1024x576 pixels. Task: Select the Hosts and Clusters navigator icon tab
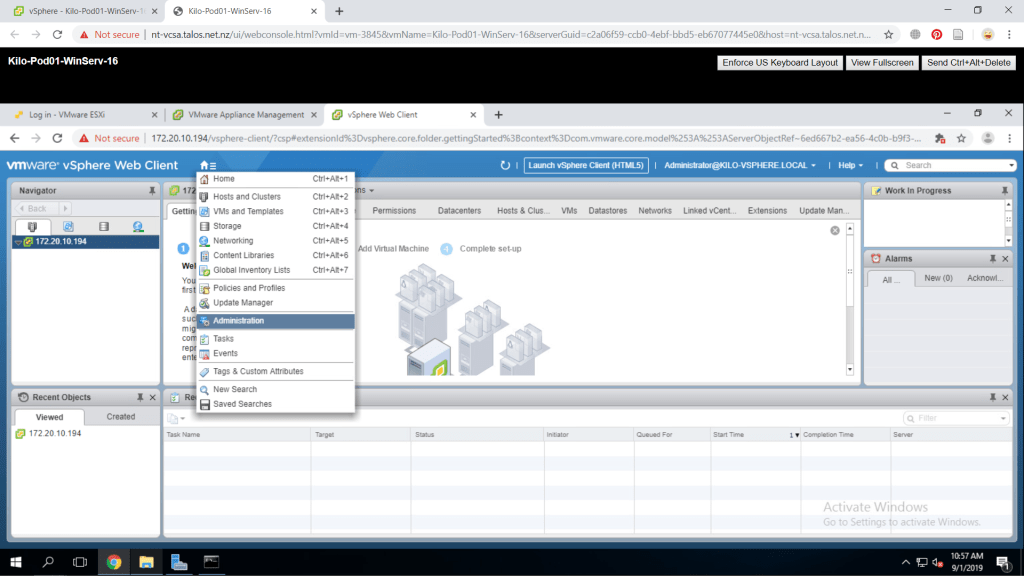[32, 227]
